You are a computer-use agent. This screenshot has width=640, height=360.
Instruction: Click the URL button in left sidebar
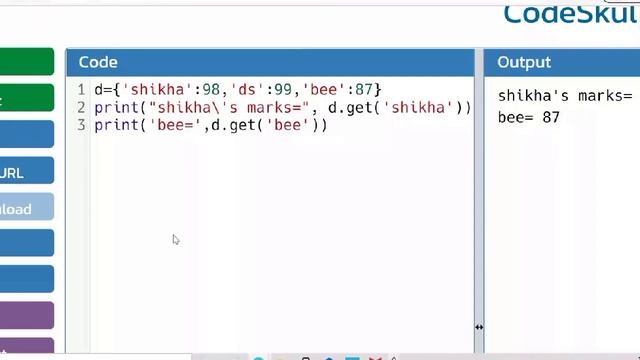coord(27,171)
